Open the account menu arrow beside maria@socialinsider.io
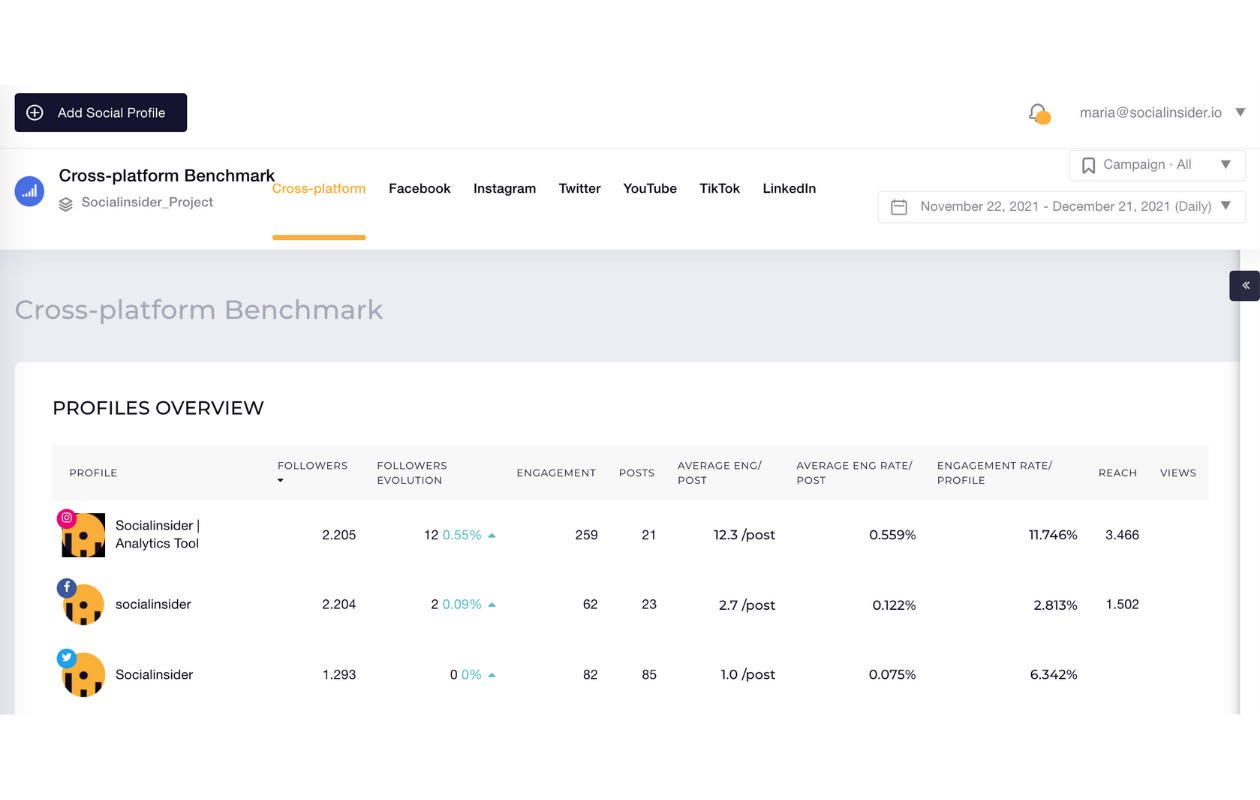The width and height of the screenshot is (1260, 800). [1241, 113]
